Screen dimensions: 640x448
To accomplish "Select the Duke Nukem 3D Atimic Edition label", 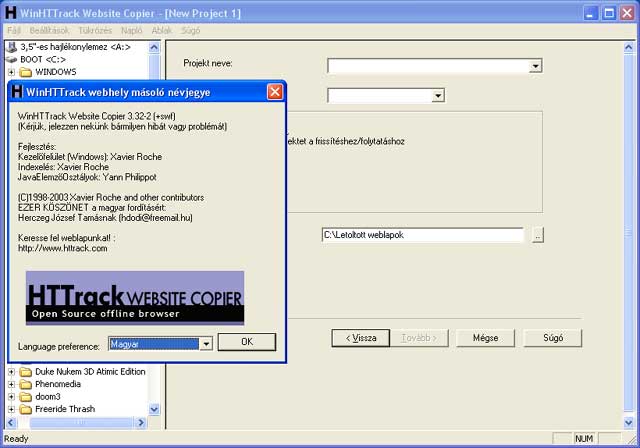I will [x=90, y=372].
